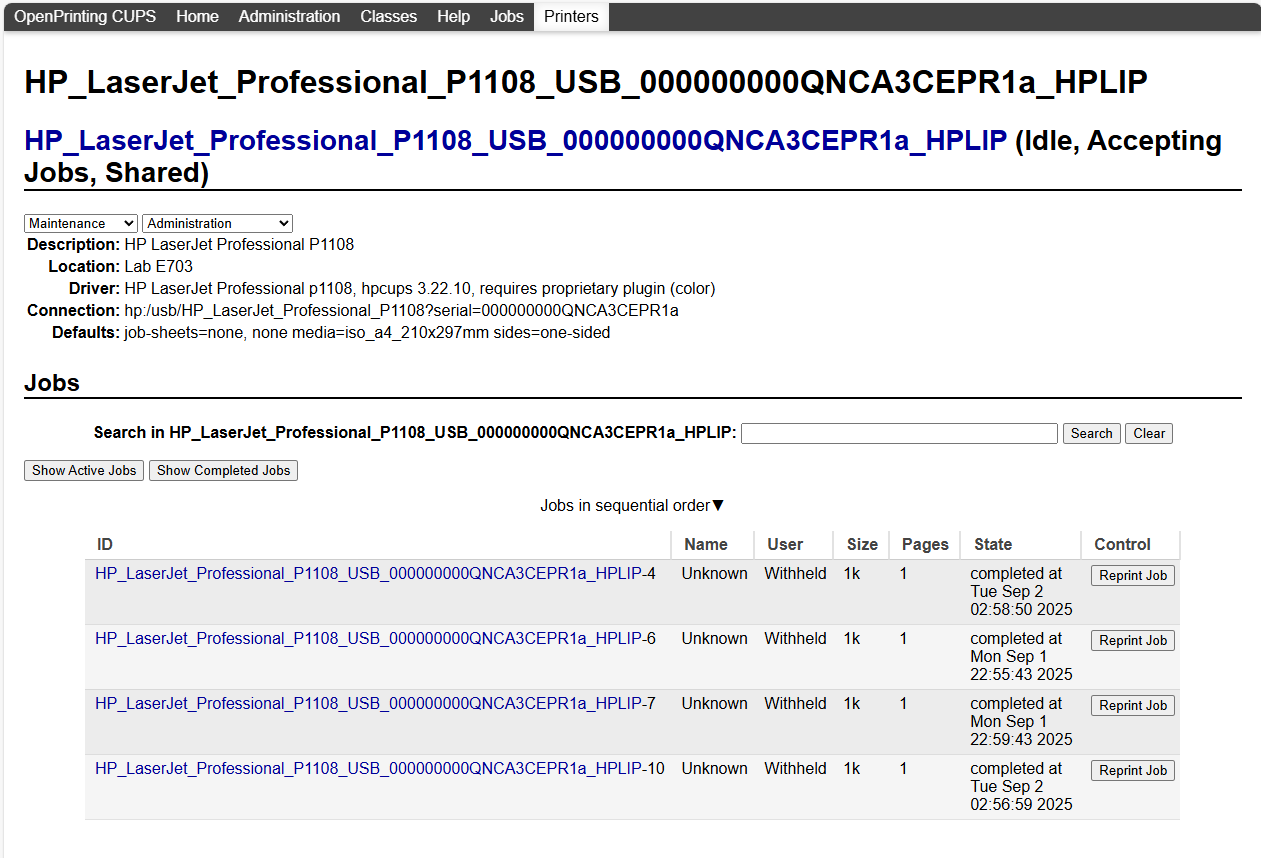
Task: Open the Administration dropdown below printer title
Action: (x=217, y=223)
